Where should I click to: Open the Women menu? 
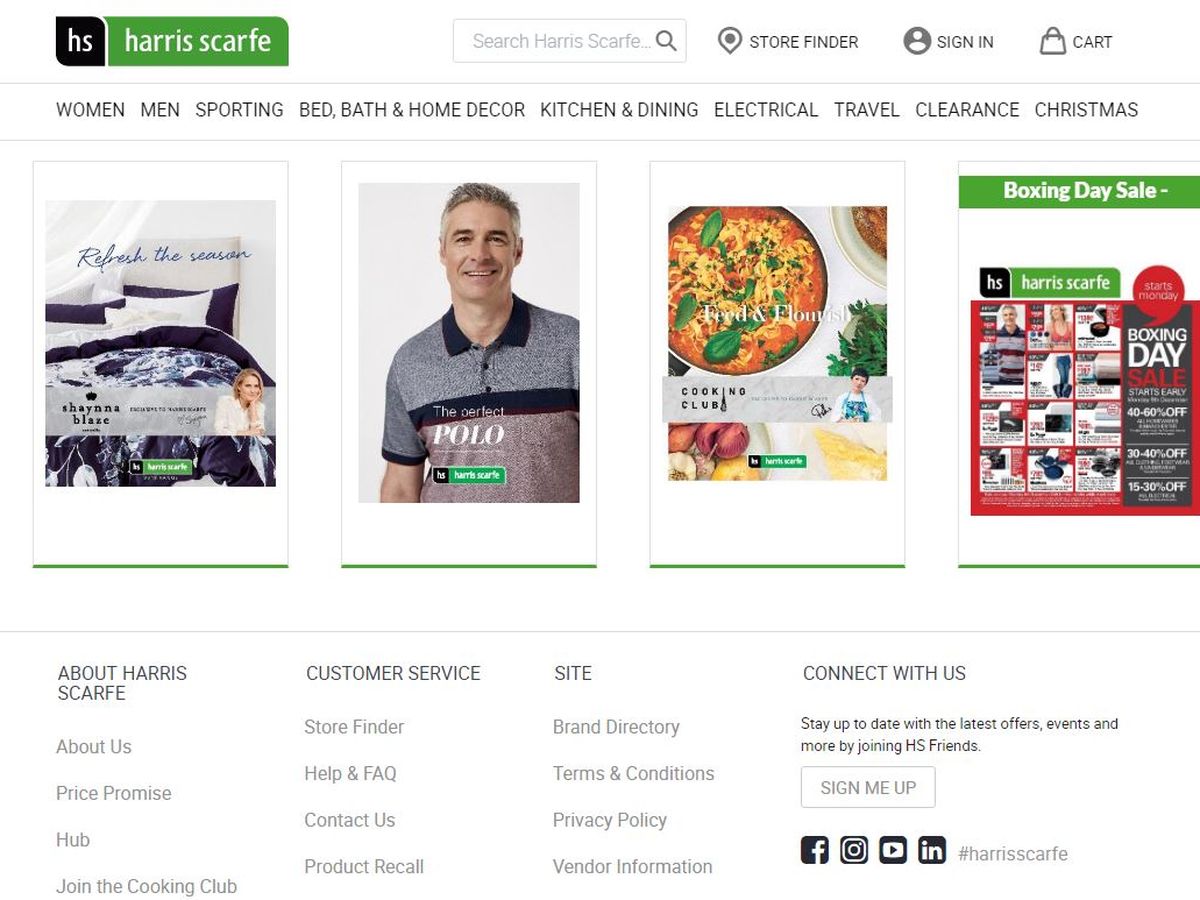pos(90,110)
